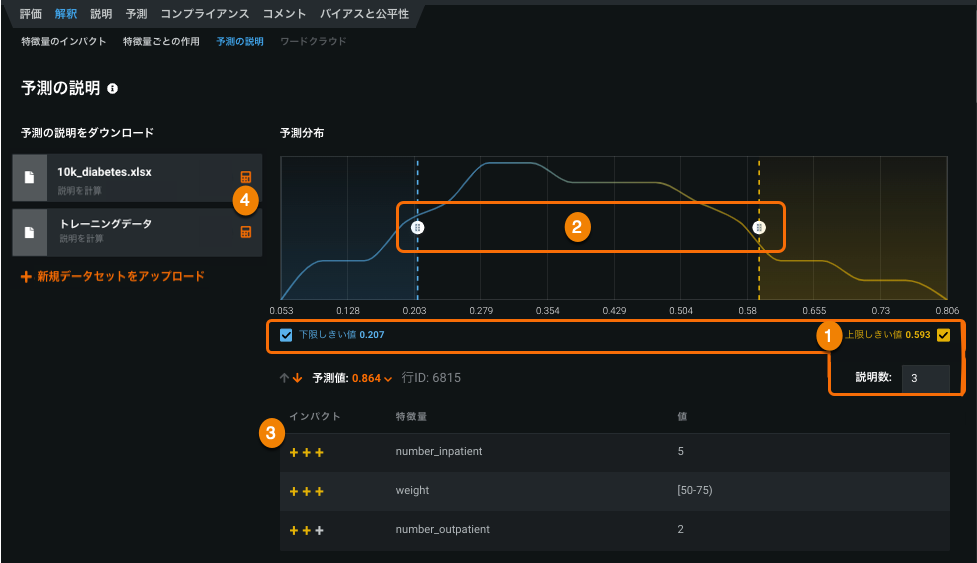Screen dimensions: 977x563
Task: Click calculator icon for トレーニングデータ
Action: (x=246, y=232)
